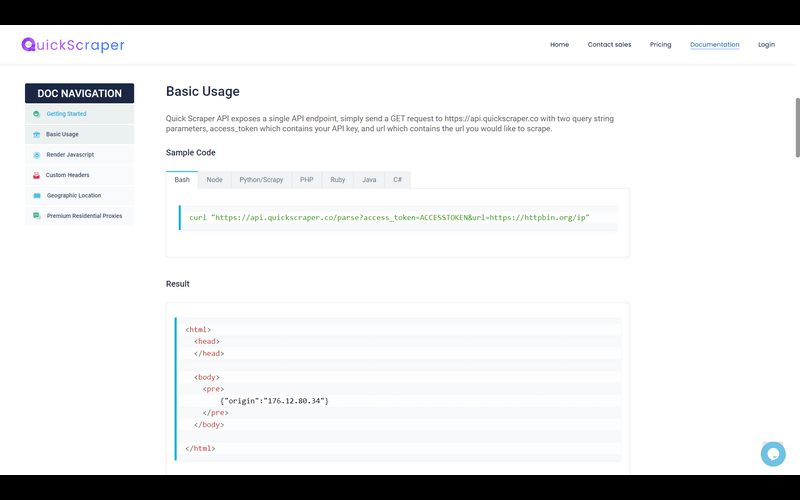Click the Premium Residential Proxies icon

(x=37, y=216)
